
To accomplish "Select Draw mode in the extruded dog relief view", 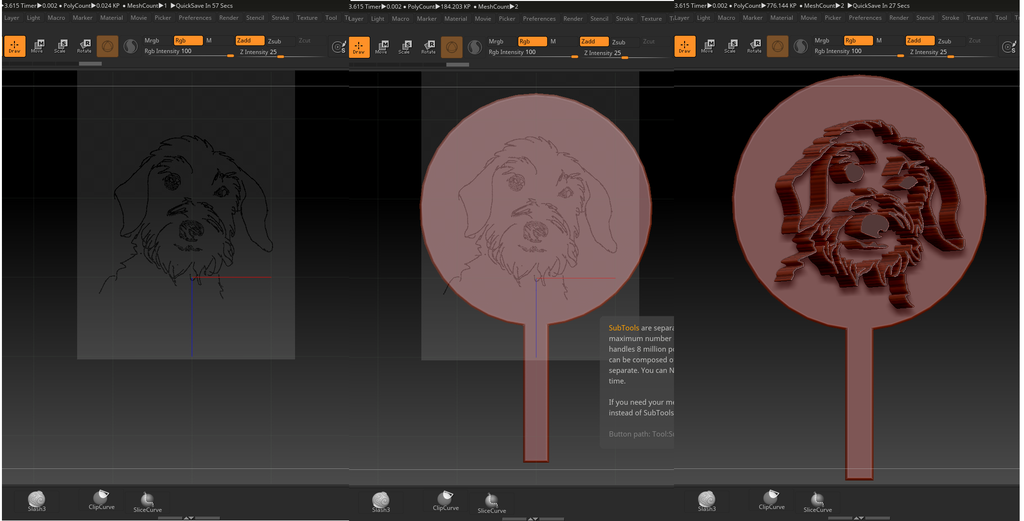I will point(684,46).
